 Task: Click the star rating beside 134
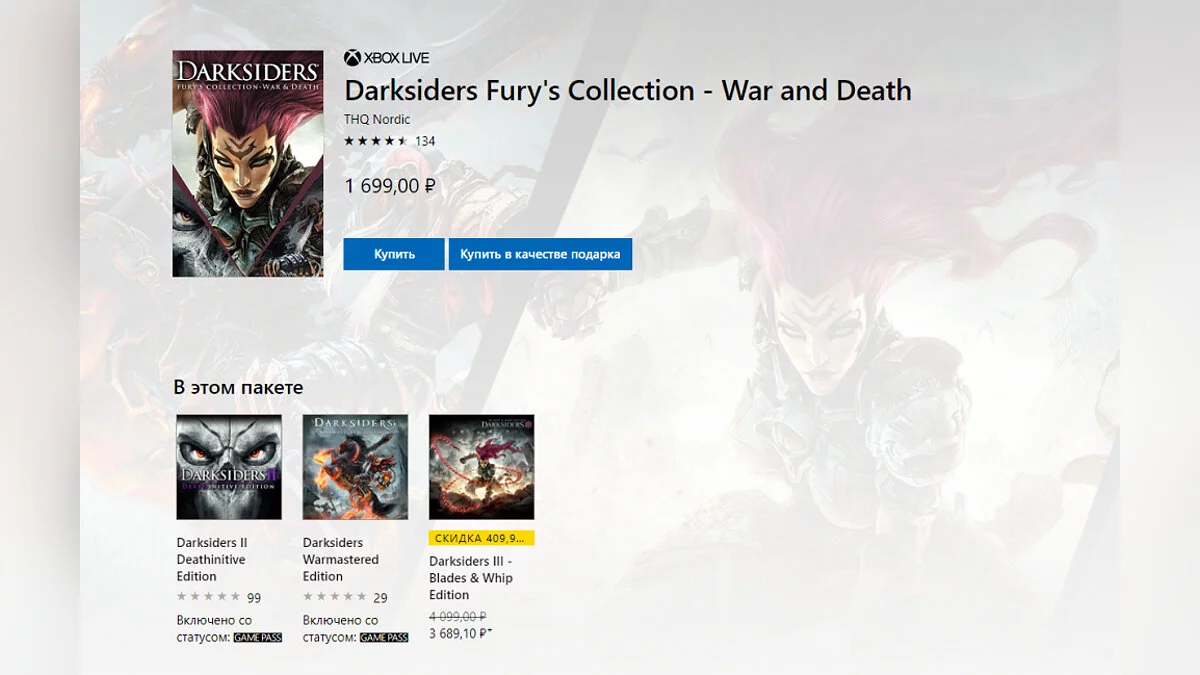click(x=376, y=141)
